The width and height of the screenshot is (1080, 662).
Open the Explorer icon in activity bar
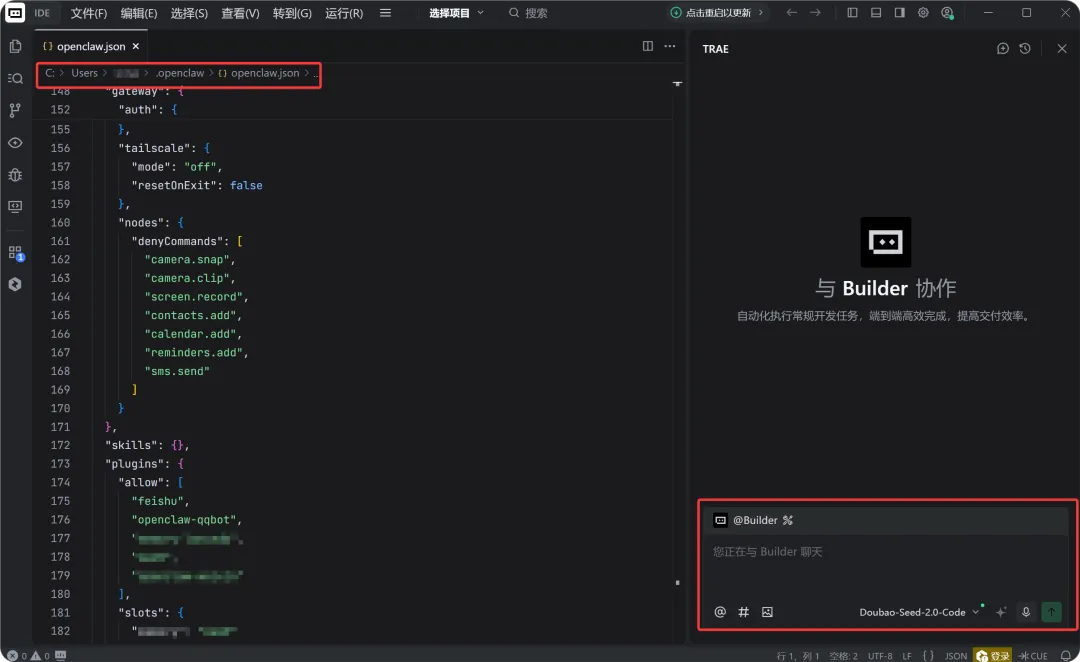[x=15, y=46]
